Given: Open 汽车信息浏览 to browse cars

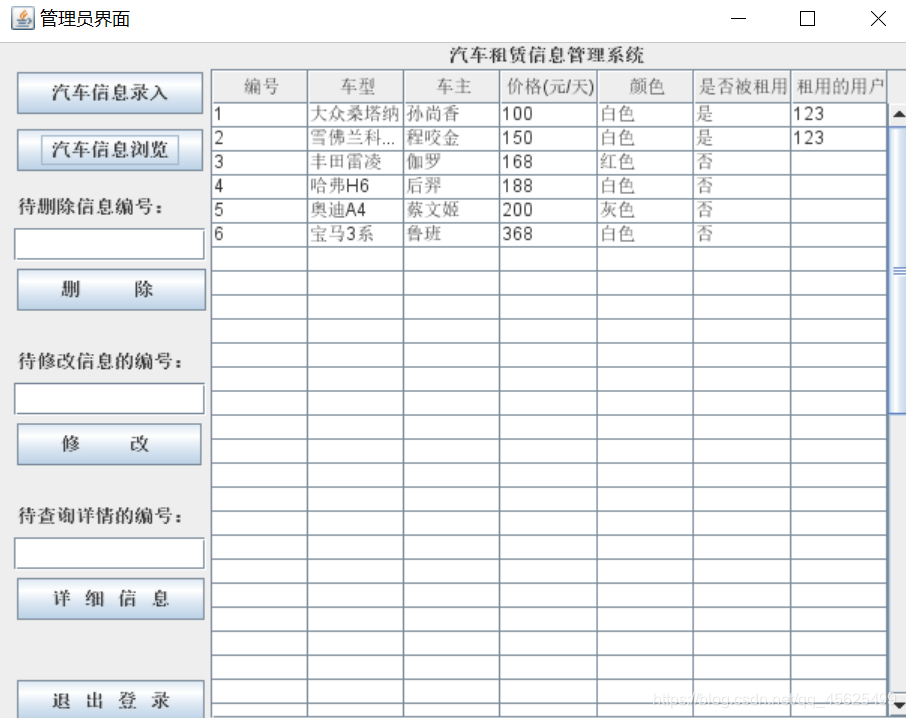Looking at the screenshot, I should click(x=110, y=150).
